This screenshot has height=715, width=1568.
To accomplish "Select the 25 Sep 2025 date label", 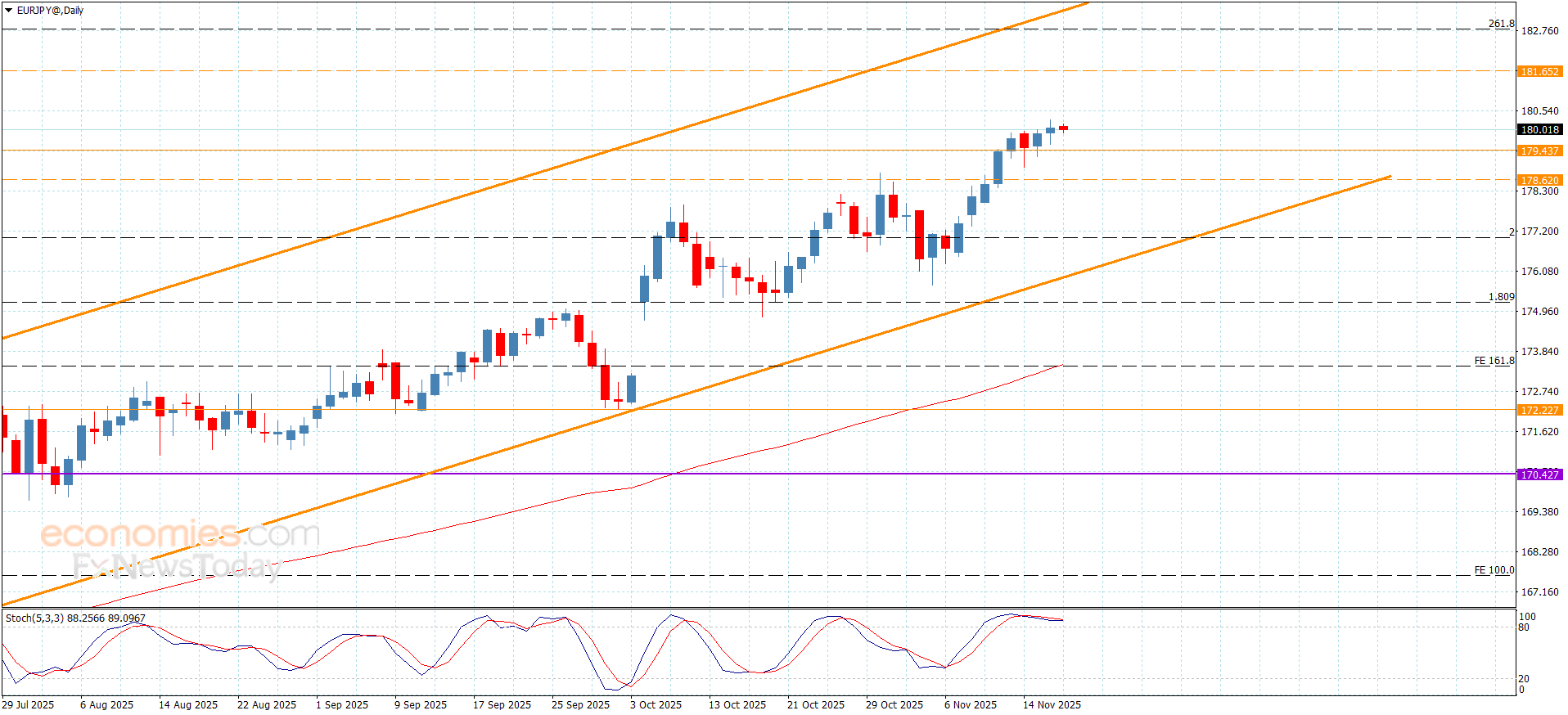I will pos(580,705).
